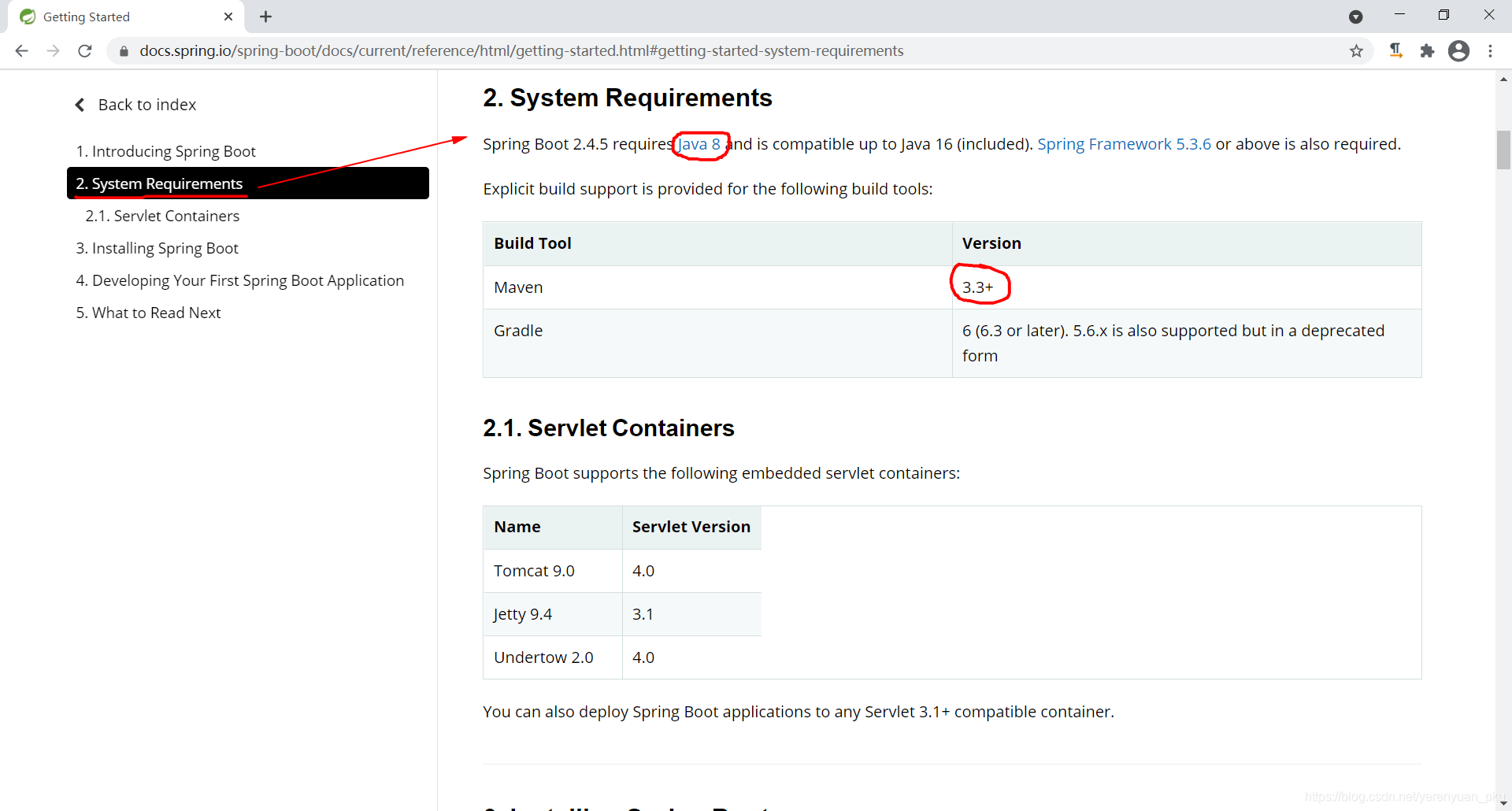This screenshot has height=811, width=1512.
Task: Open 4. Developing Your First Spring Boot Application
Action: [239, 280]
